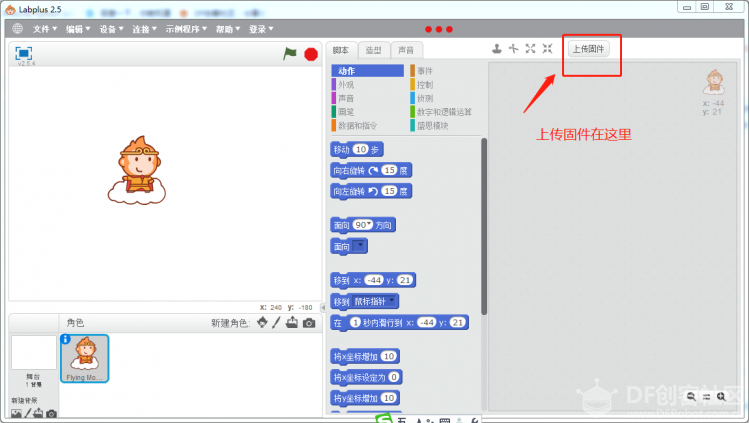Click the 上传固件 button
The image size is (749, 423).
[588, 49]
